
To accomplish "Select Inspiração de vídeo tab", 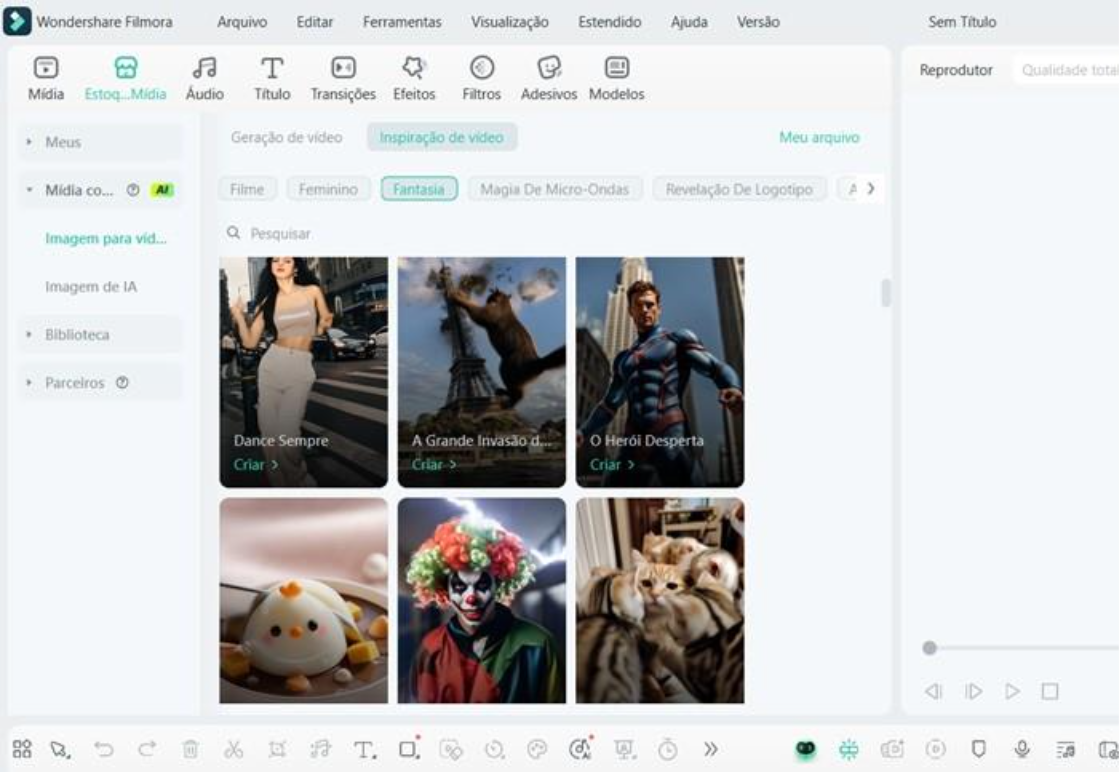I will (x=441, y=137).
